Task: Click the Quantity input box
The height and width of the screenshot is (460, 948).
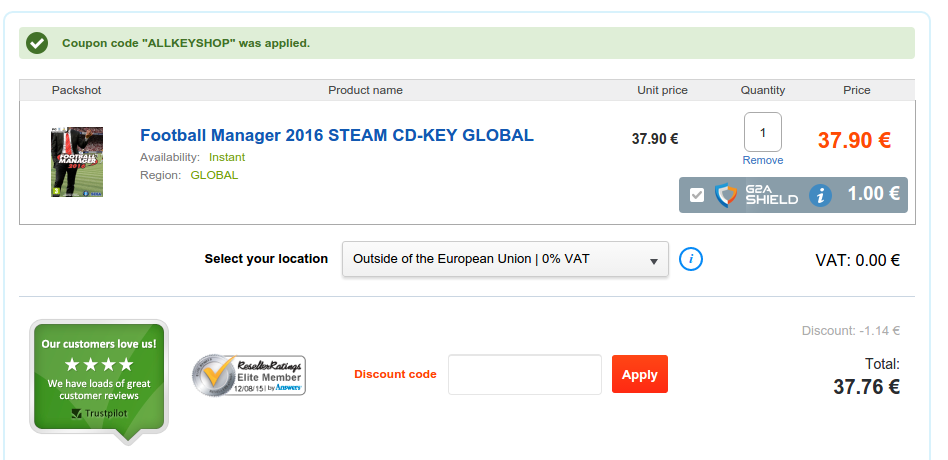Action: 762,132
